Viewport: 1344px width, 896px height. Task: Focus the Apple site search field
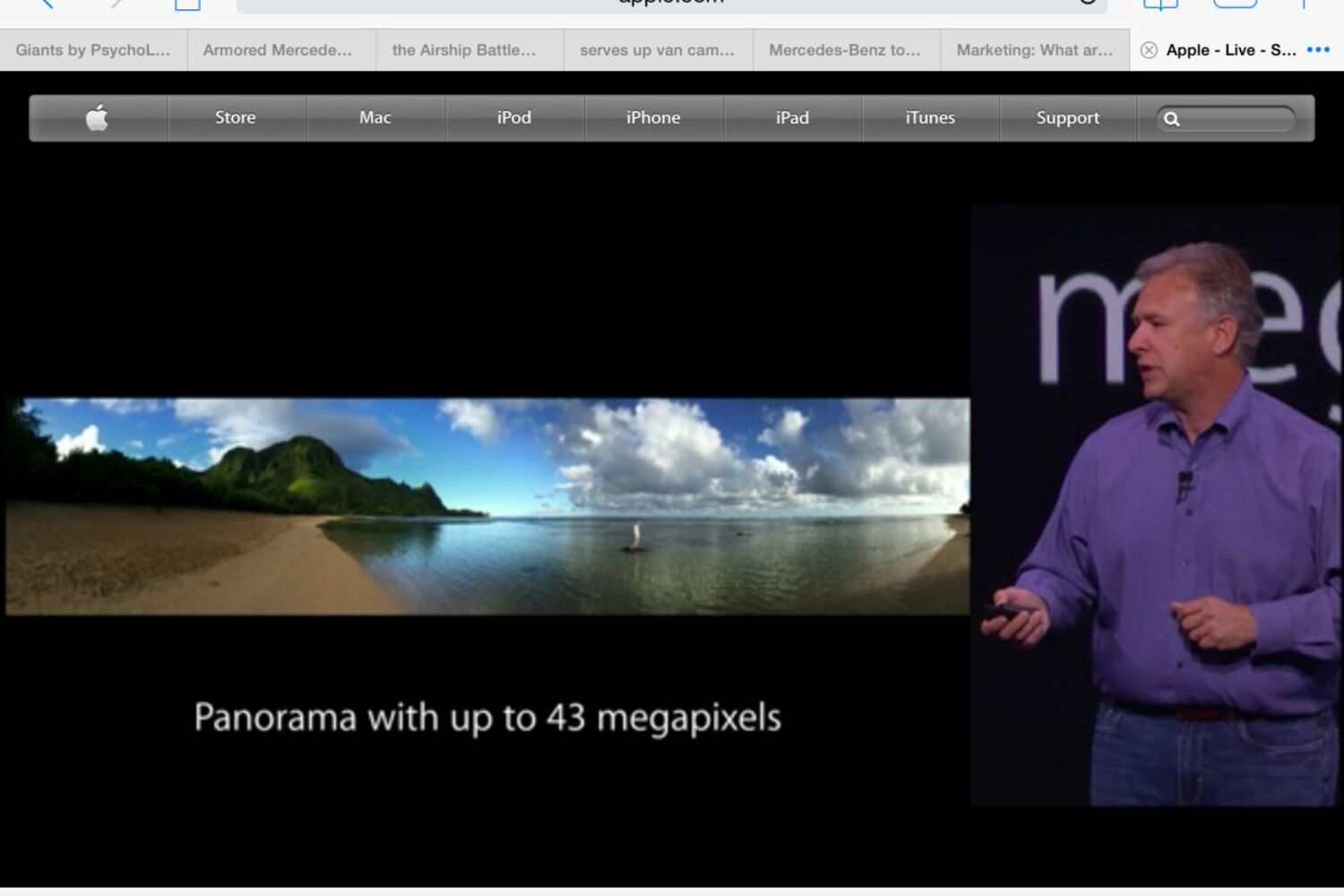click(1226, 118)
